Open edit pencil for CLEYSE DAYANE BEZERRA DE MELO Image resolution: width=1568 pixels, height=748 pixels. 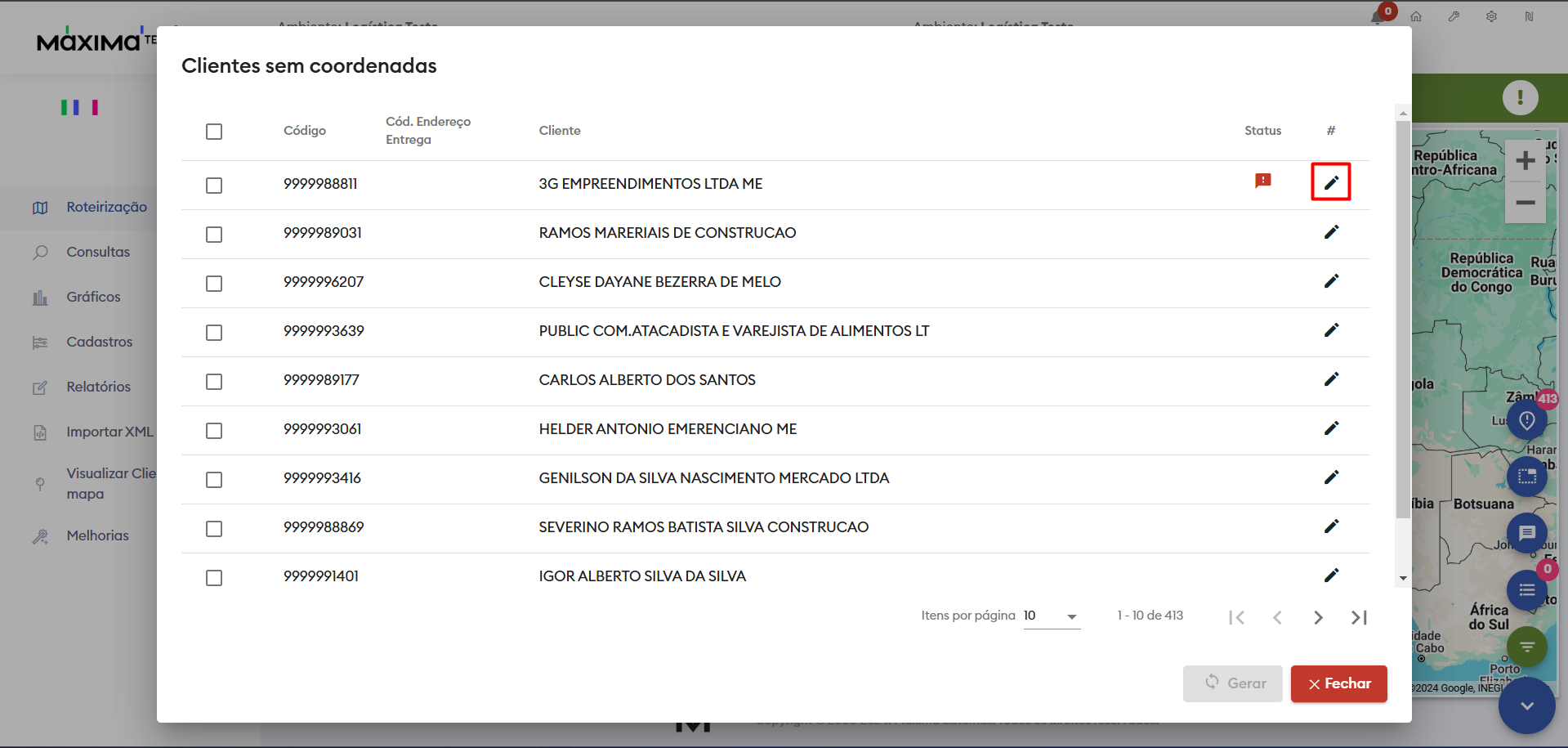[1331, 281]
